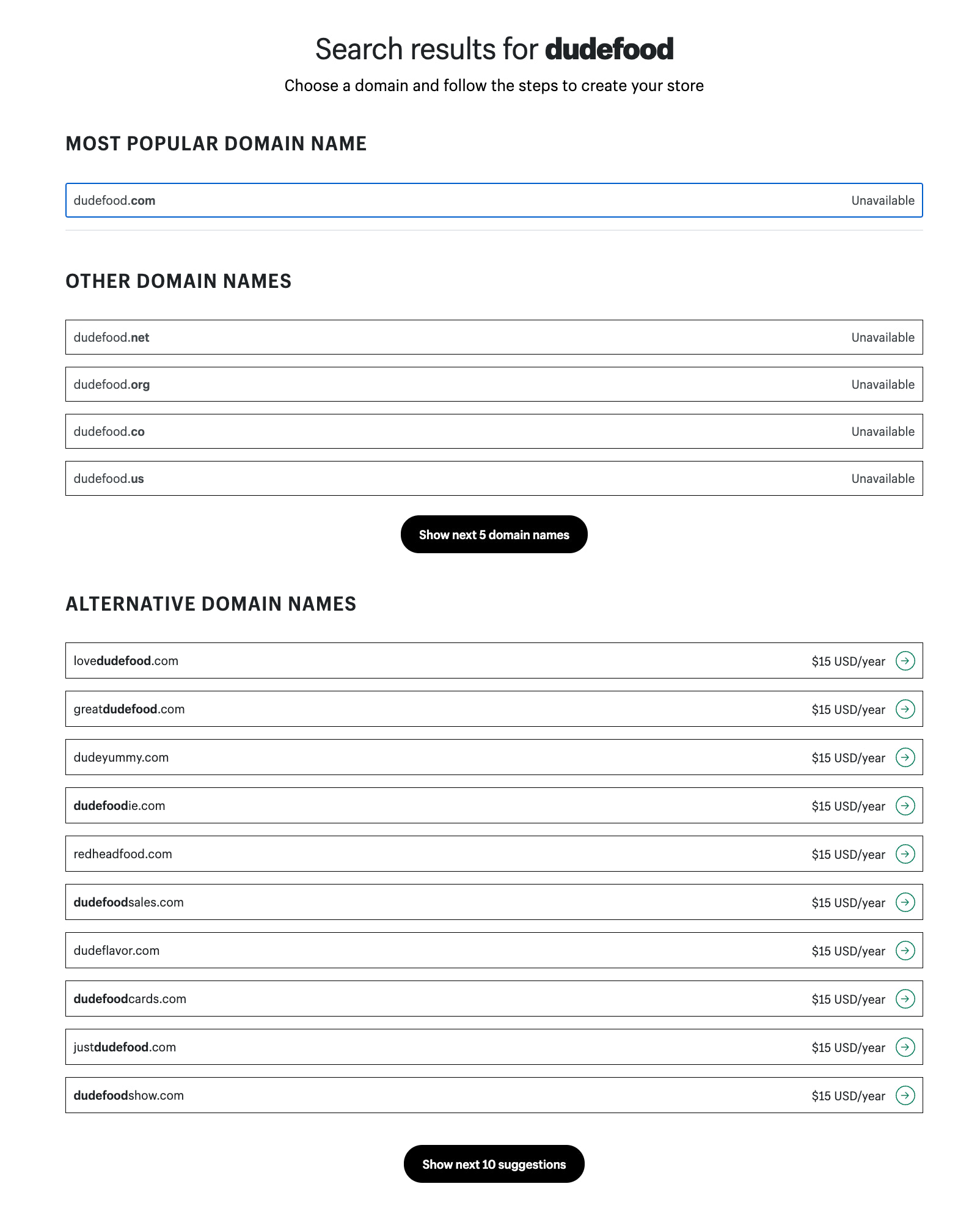
Task: Click the arrow icon for dudefoodie.com
Action: click(x=905, y=806)
